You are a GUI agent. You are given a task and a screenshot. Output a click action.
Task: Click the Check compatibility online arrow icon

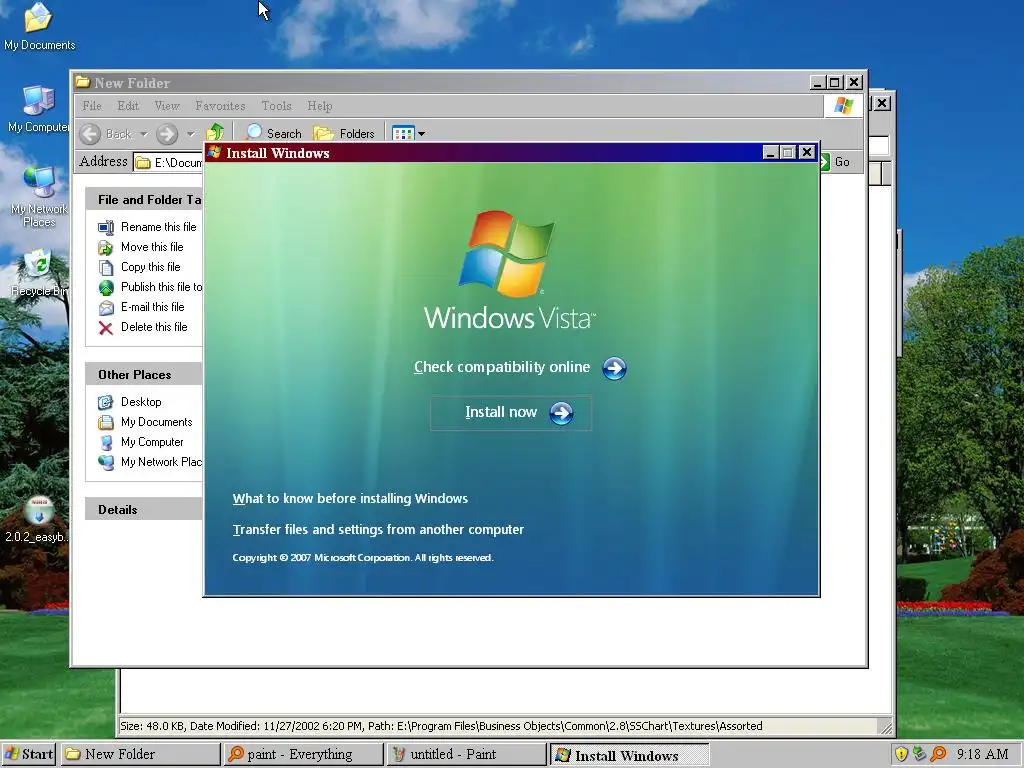click(614, 368)
